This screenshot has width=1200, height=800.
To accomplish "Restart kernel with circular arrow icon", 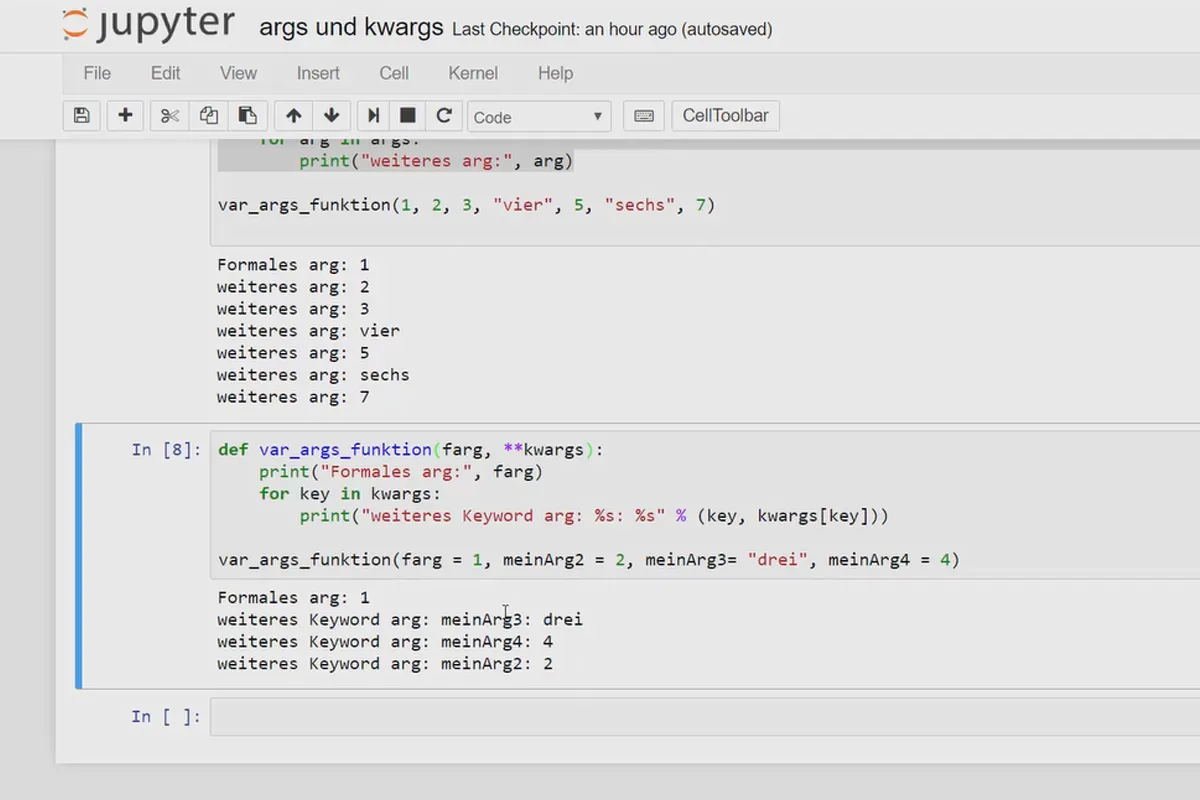I will click(444, 116).
